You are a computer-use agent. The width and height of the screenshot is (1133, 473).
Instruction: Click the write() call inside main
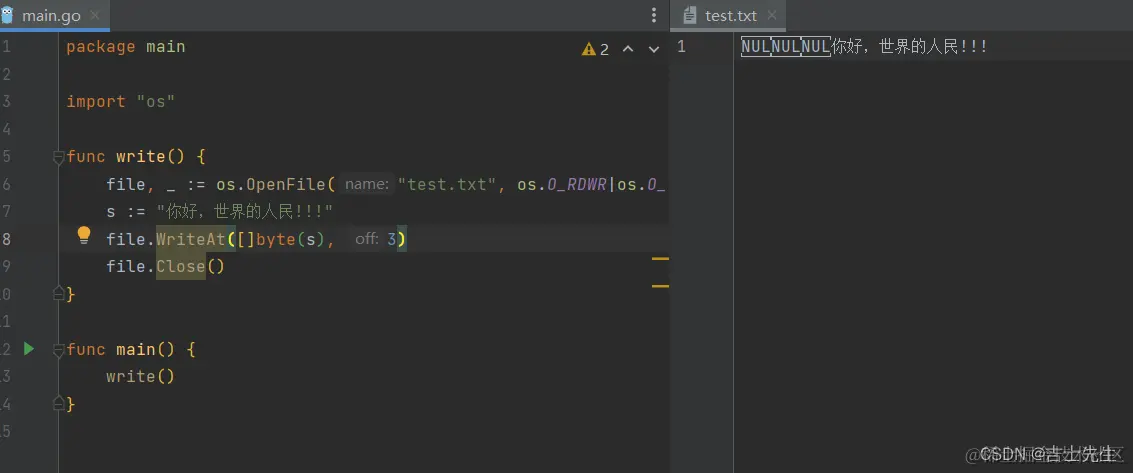click(x=140, y=376)
